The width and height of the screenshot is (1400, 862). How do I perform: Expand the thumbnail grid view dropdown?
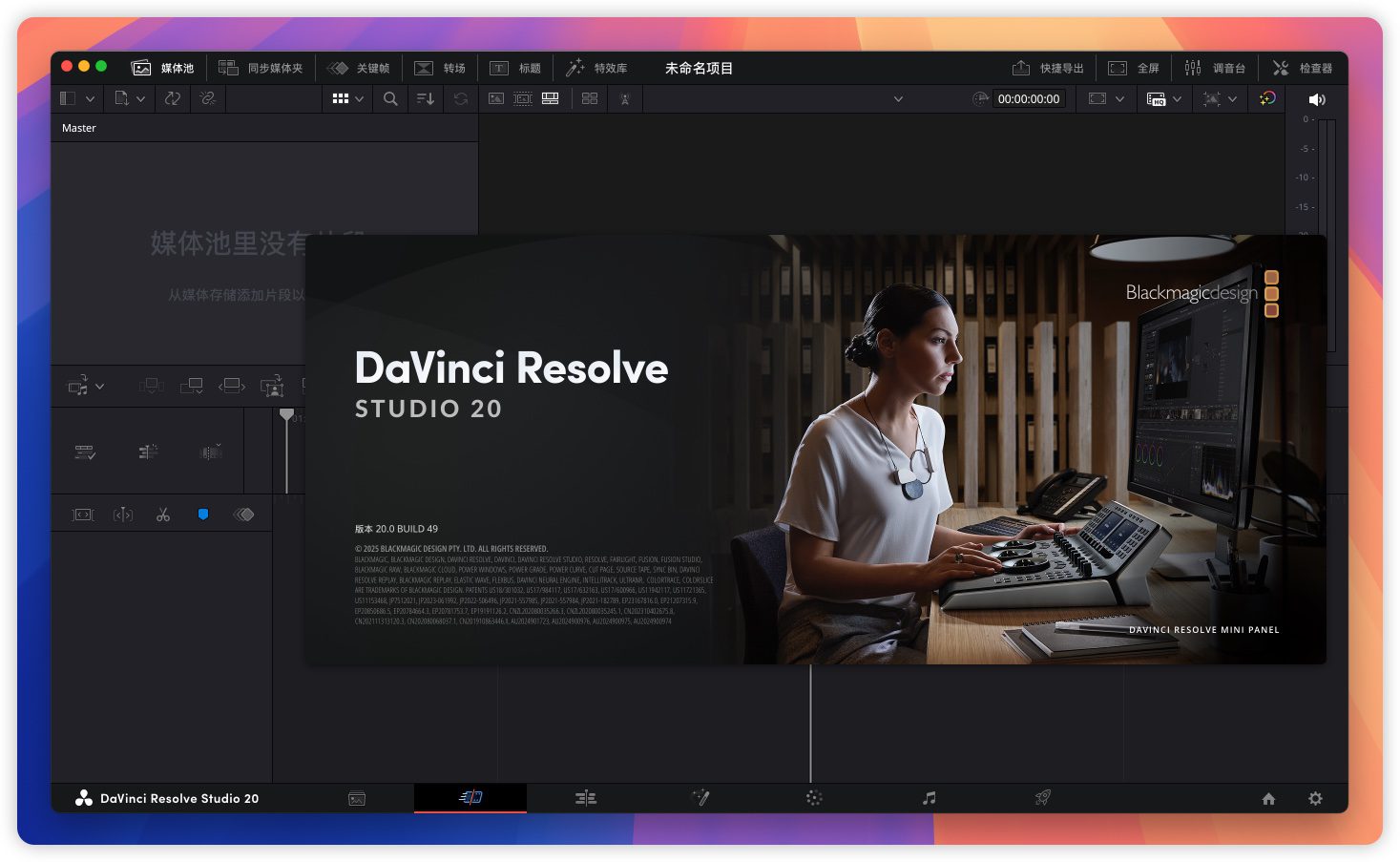tap(360, 98)
